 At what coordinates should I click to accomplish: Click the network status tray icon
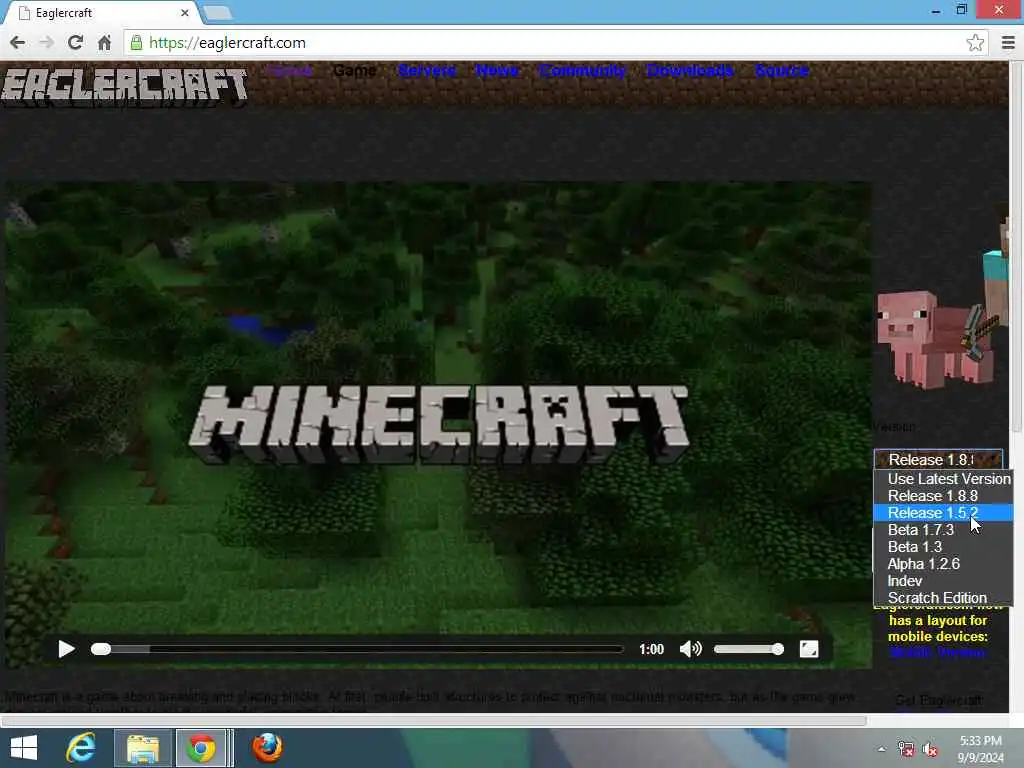tap(906, 749)
